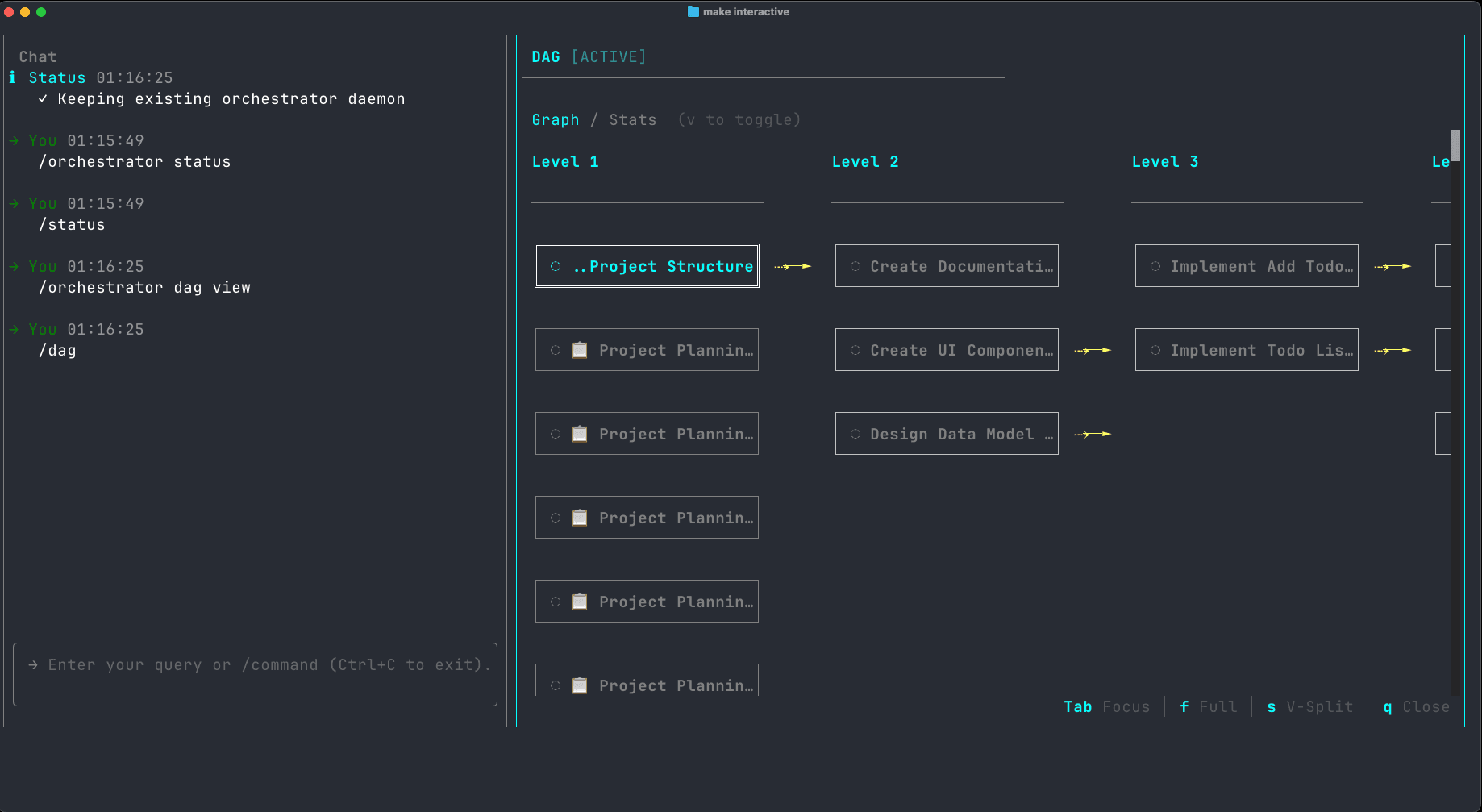Click the clipboard icon on the bottommost Project Planning node
The height and width of the screenshot is (812, 1482).
coord(580,685)
